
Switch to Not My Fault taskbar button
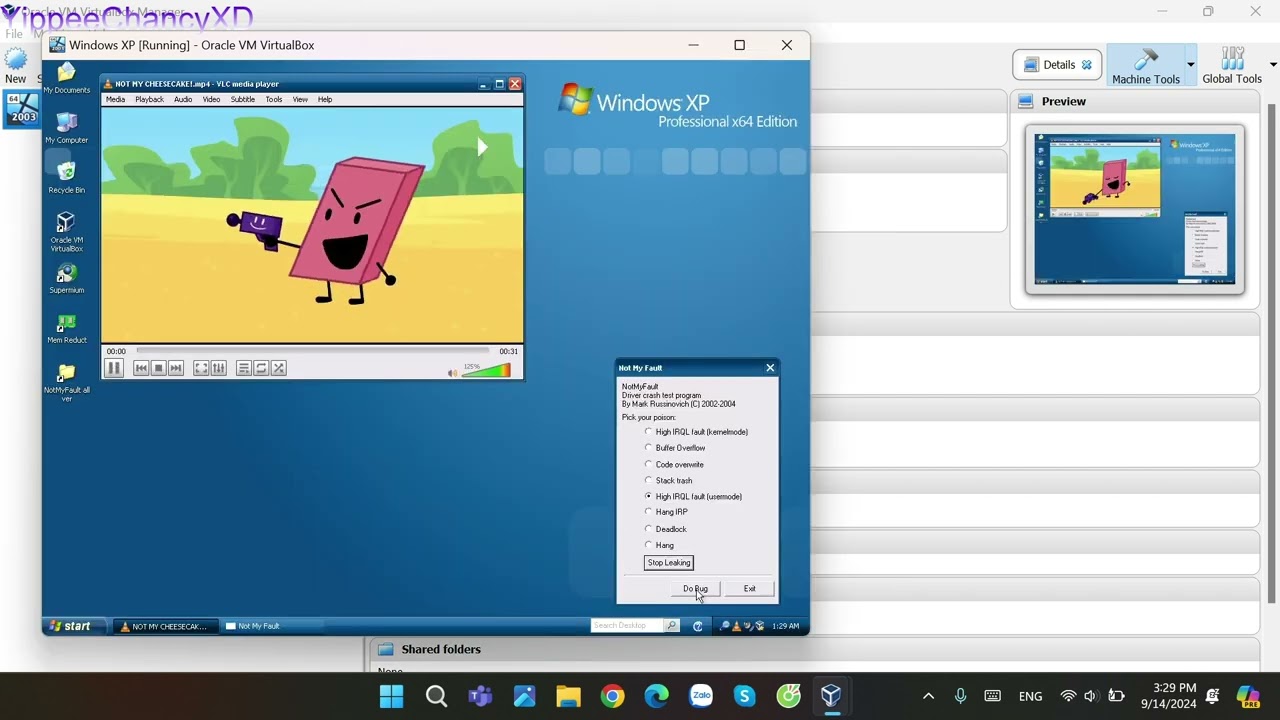[270, 626]
